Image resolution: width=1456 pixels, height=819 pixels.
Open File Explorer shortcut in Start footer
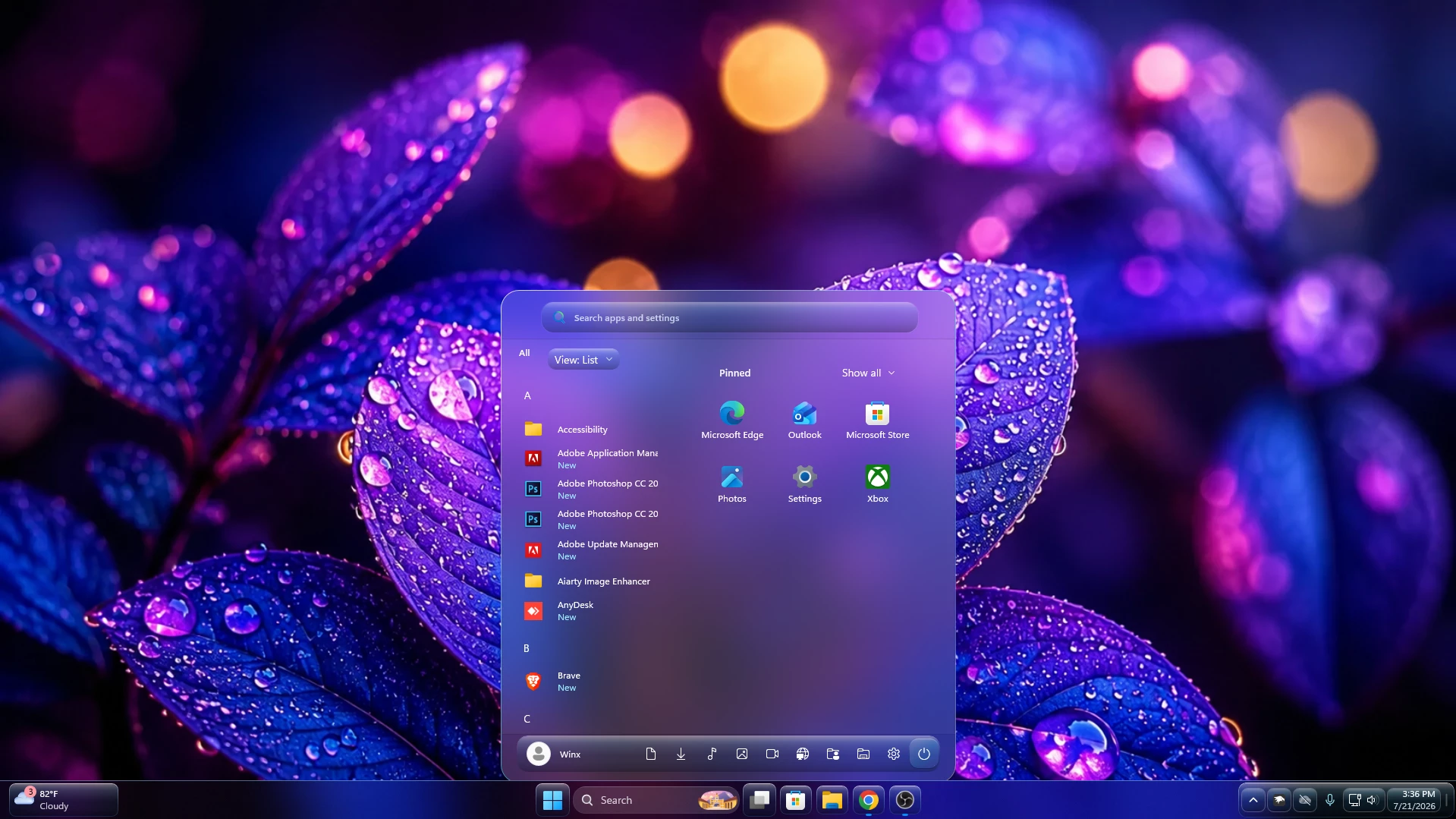[863, 754]
